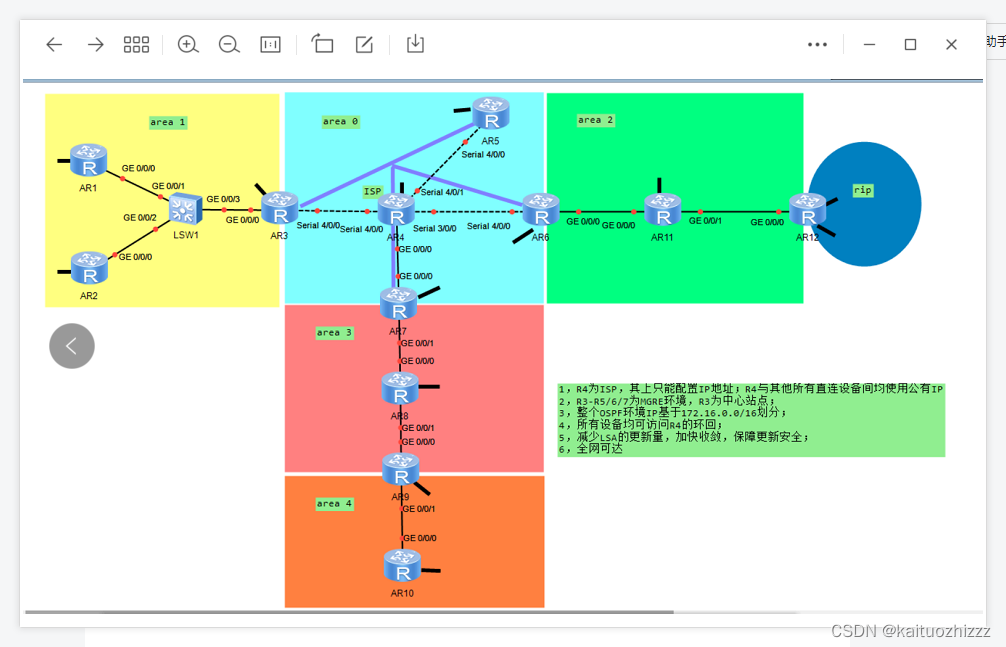Click requirement line 3 about 172.16.0.0/16
The width and height of the screenshot is (1006, 647).
click(672, 413)
